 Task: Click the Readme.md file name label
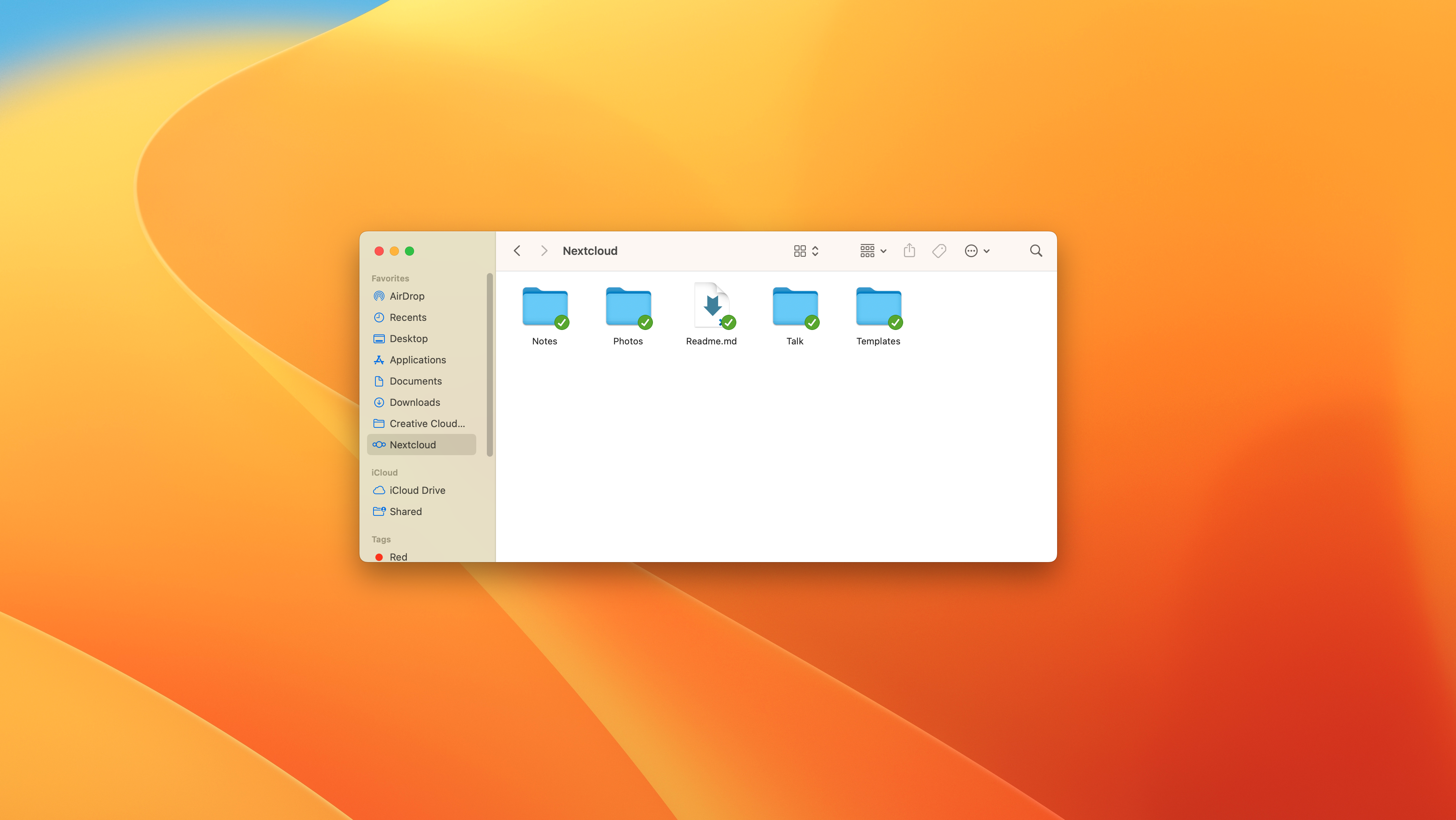tap(711, 341)
